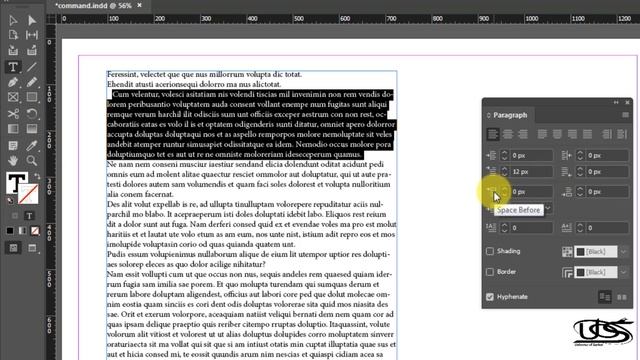Image resolution: width=640 pixels, height=360 pixels.
Task: Activate the Hand tool
Action: click(13, 160)
